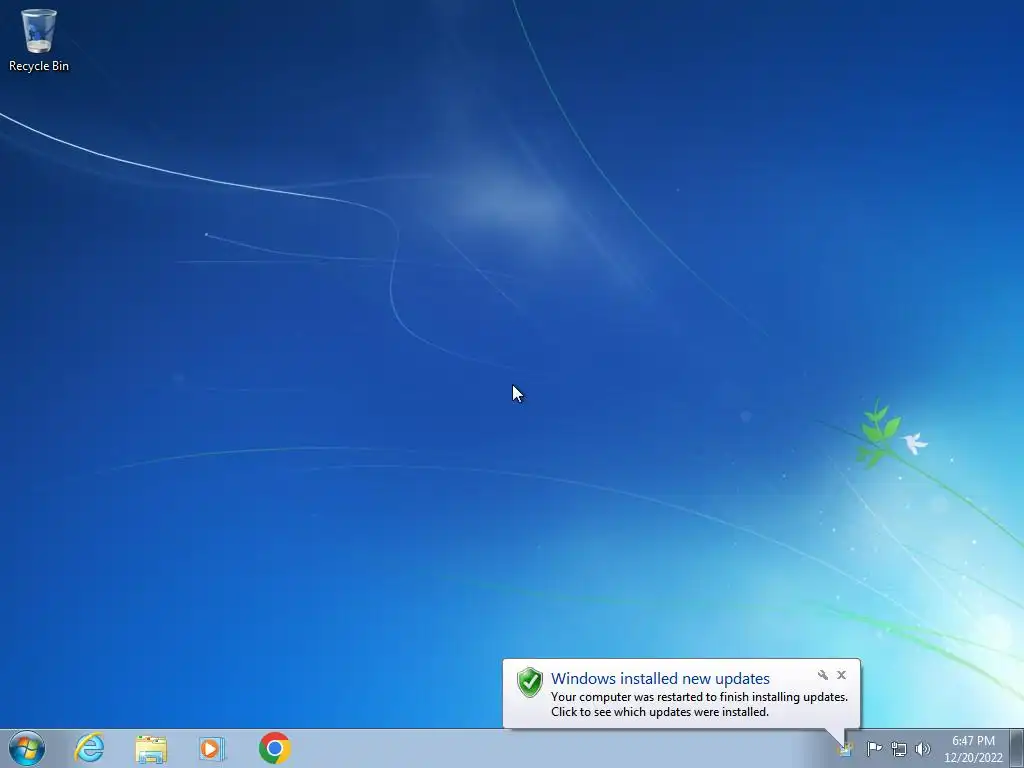The image size is (1024, 768).
Task: Click the Show desktop button at taskbar end
Action: 1017,748
